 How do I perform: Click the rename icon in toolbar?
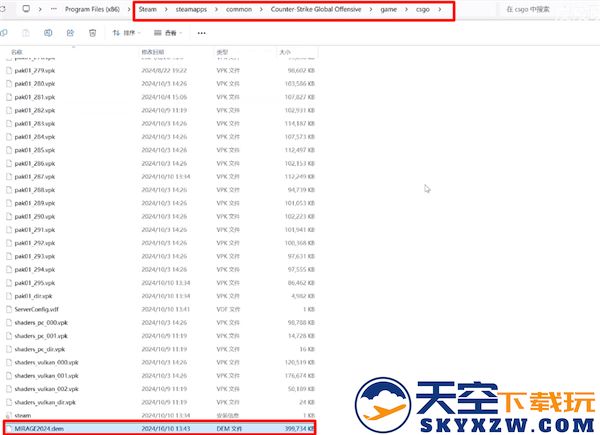(x=48, y=33)
